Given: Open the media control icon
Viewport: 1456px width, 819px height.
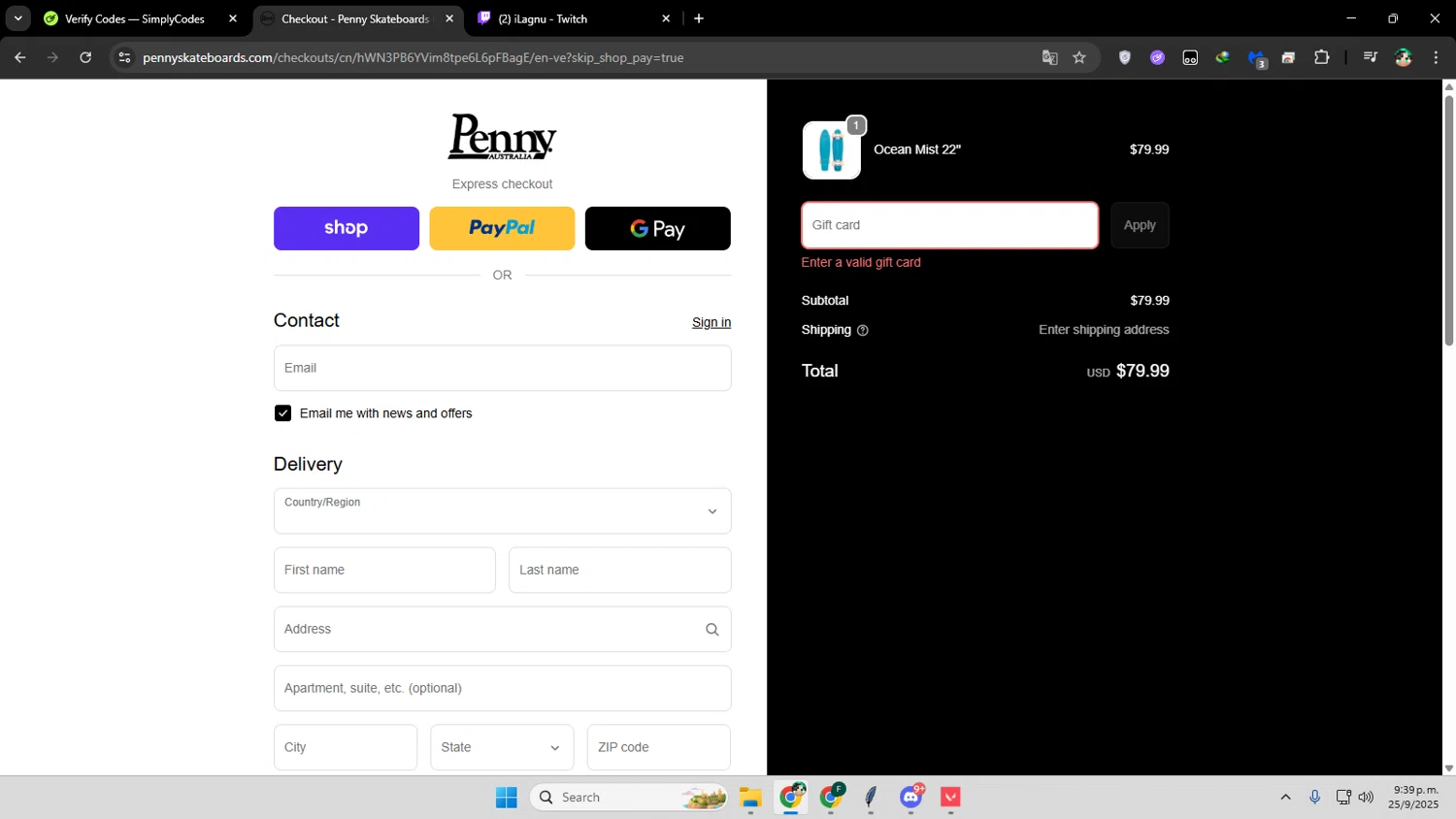Looking at the screenshot, I should coord(1370,57).
